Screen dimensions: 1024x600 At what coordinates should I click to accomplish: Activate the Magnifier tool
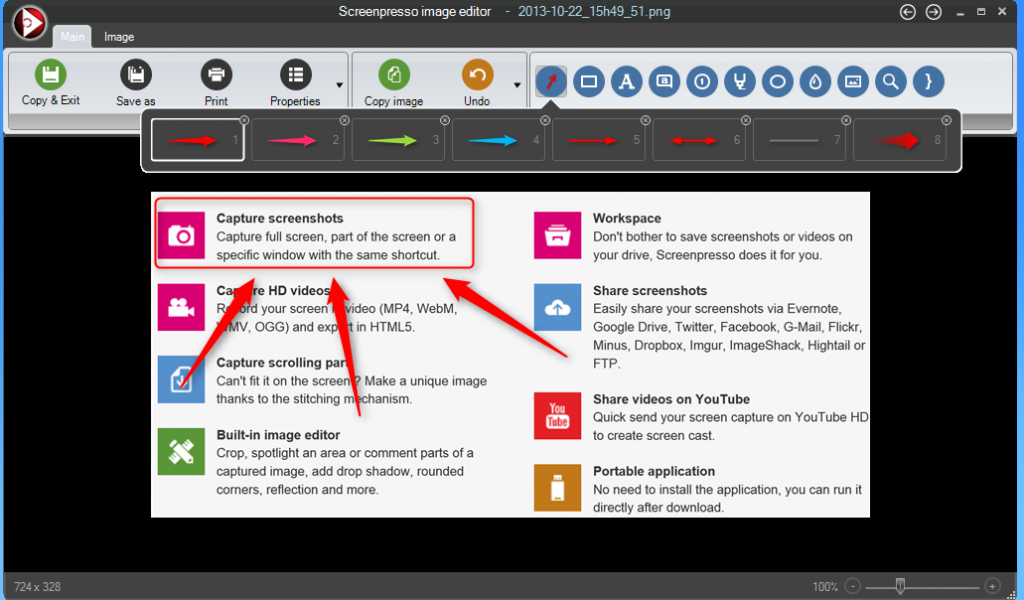click(890, 82)
